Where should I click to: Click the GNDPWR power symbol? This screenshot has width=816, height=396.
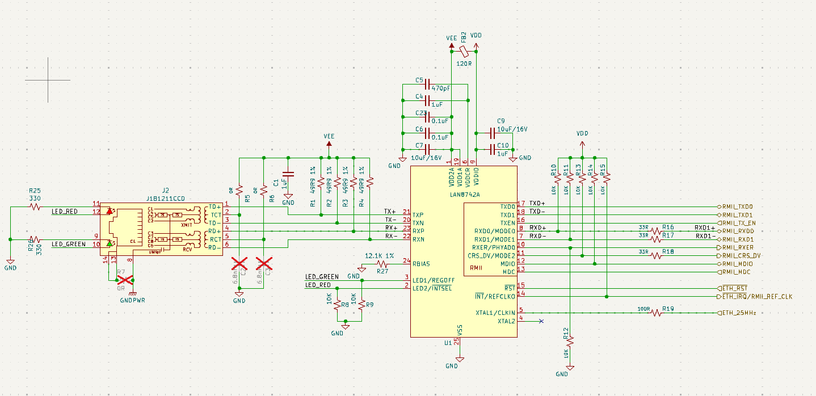[x=133, y=294]
